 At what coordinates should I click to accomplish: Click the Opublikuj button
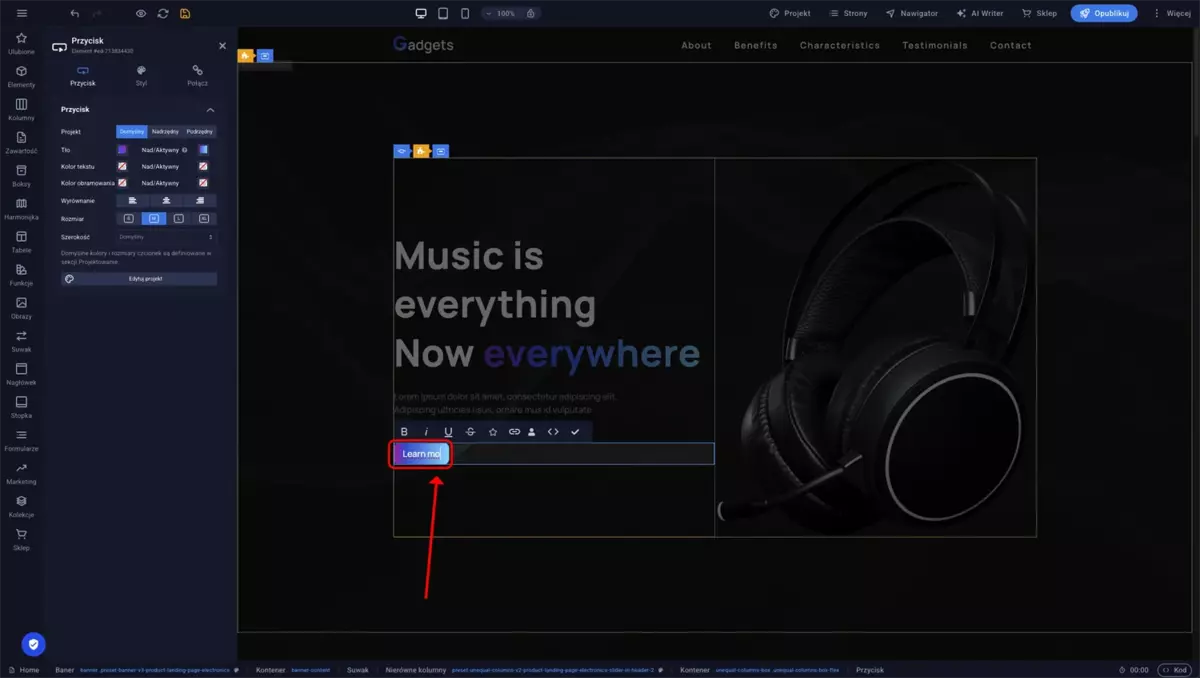[x=1104, y=13]
